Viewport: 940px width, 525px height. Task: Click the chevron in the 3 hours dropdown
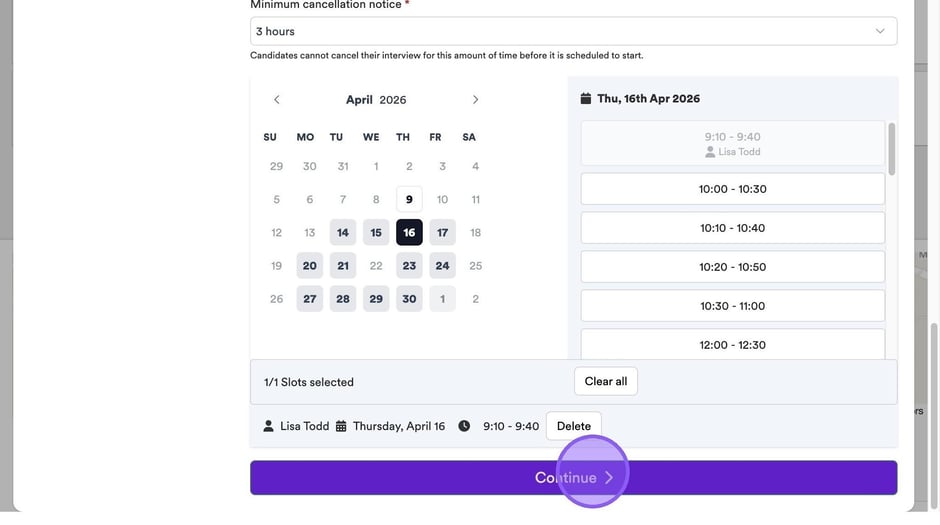880,31
